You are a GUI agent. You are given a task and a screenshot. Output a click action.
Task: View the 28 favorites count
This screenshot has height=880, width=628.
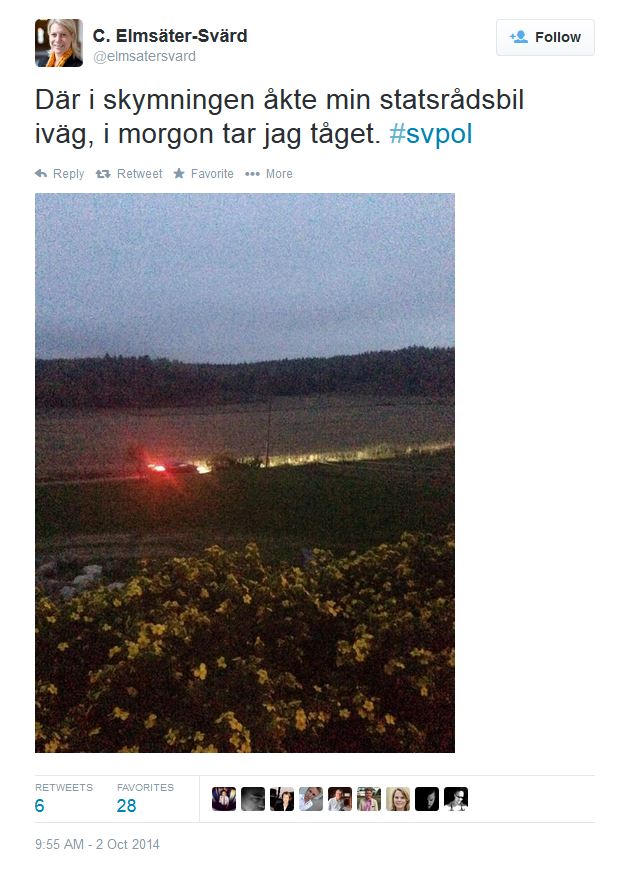tap(126, 806)
